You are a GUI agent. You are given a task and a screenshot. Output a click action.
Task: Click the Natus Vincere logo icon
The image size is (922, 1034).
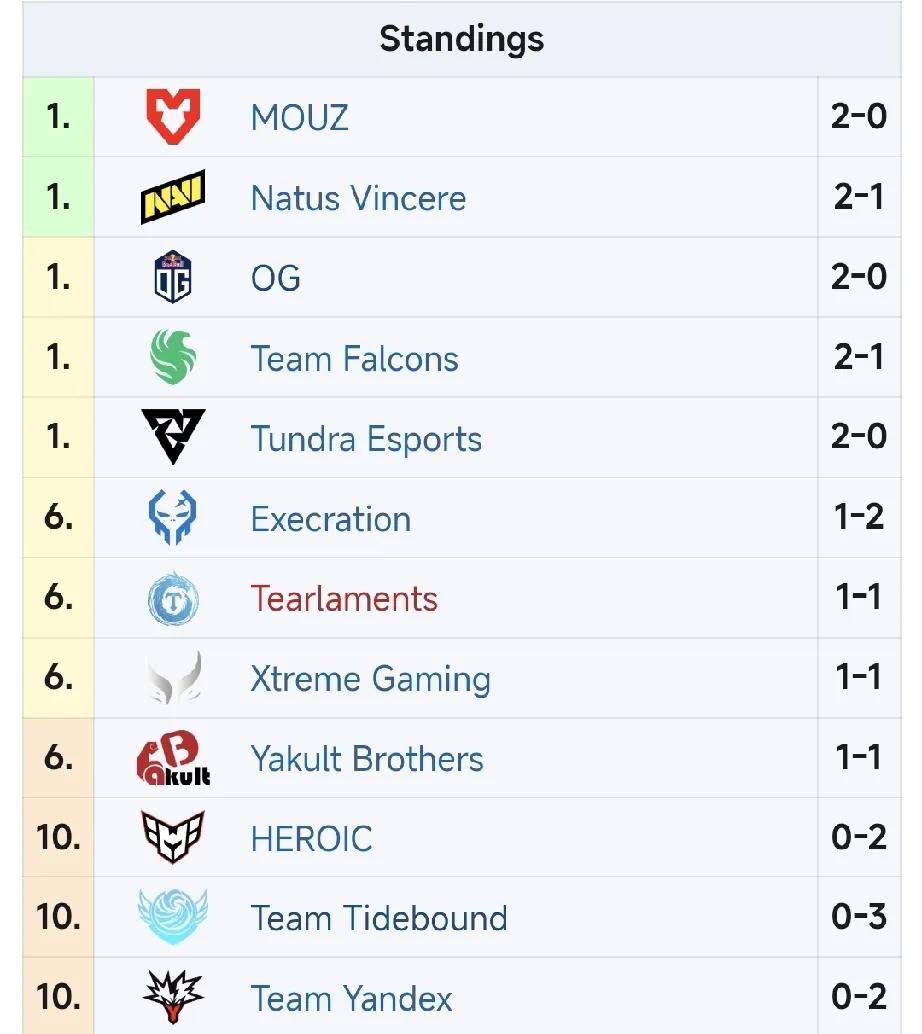(173, 197)
